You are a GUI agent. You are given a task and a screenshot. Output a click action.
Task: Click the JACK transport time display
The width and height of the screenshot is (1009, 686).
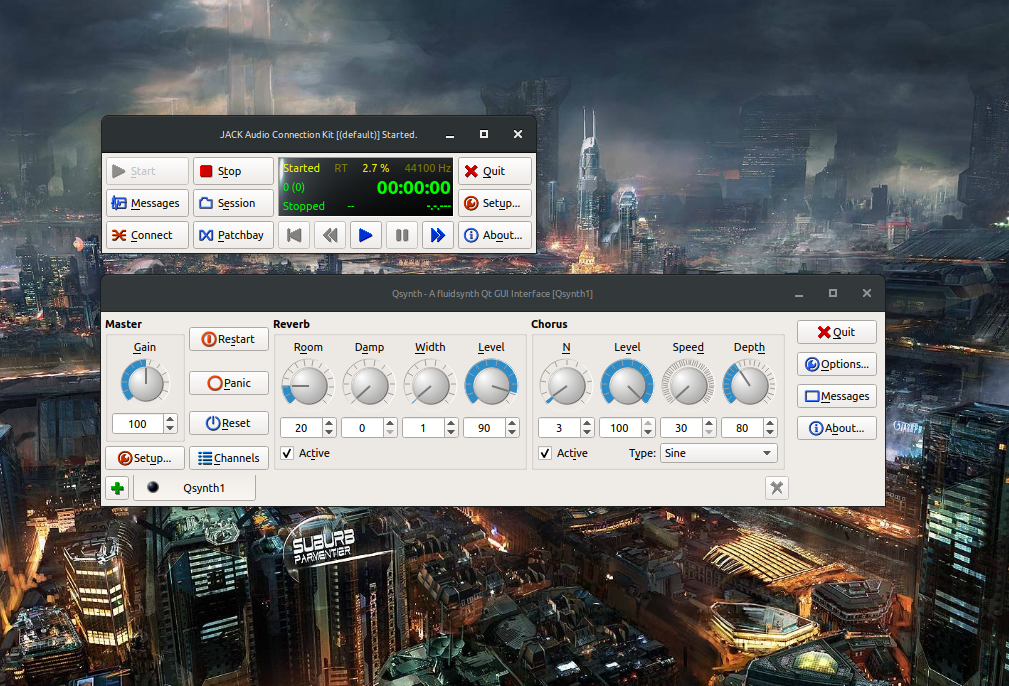[x=413, y=188]
